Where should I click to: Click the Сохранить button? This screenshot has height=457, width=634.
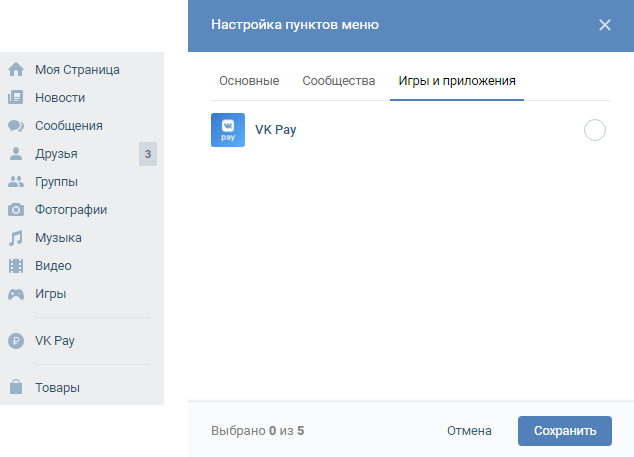click(564, 431)
